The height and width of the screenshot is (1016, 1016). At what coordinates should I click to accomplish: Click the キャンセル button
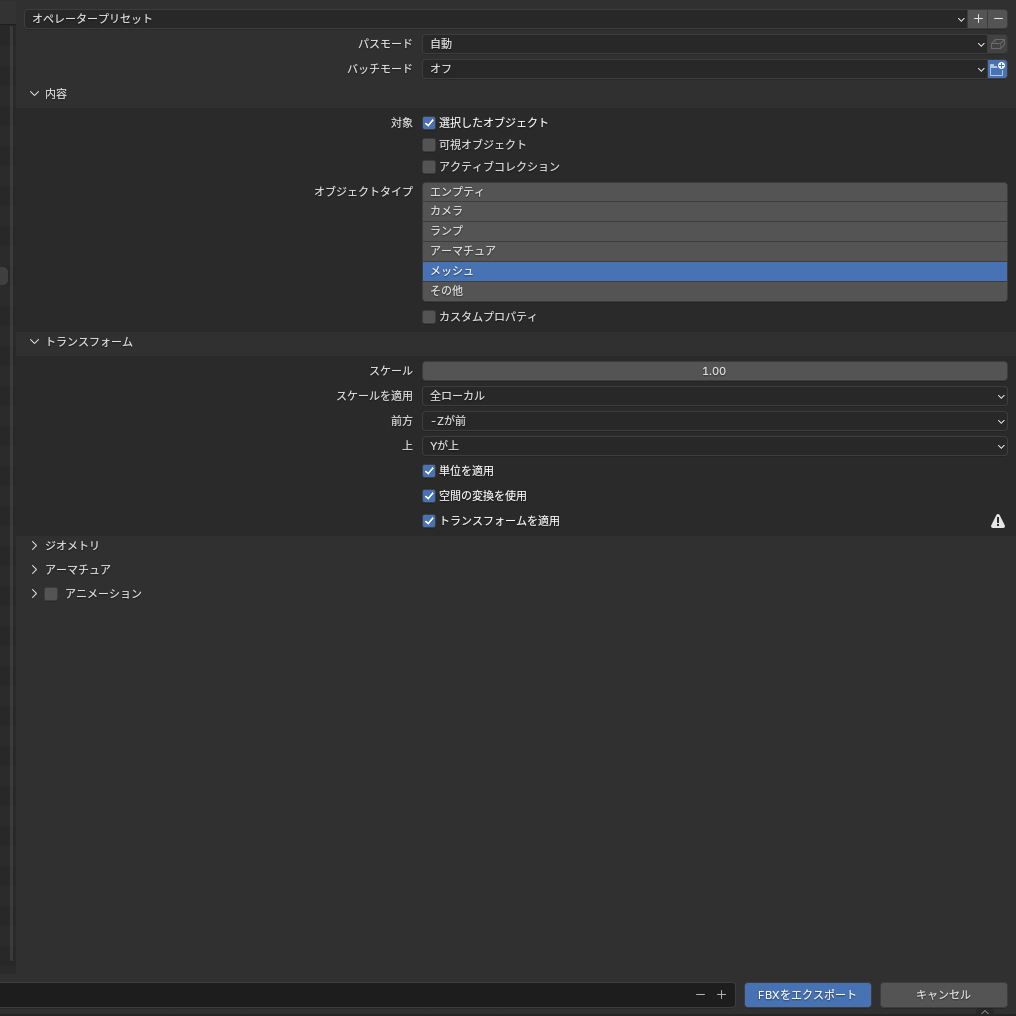(943, 995)
